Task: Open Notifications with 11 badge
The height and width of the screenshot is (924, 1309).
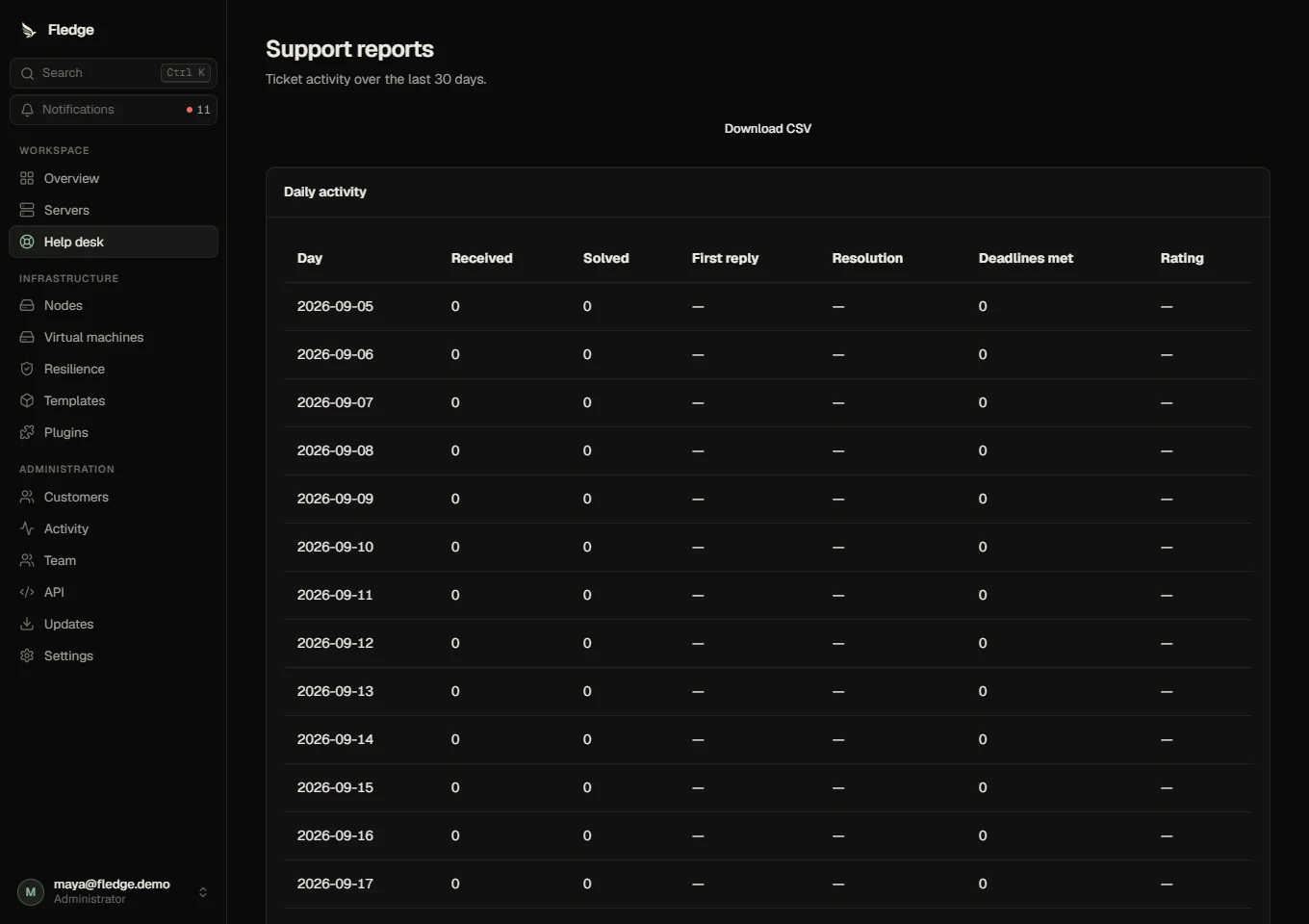Action: point(114,110)
